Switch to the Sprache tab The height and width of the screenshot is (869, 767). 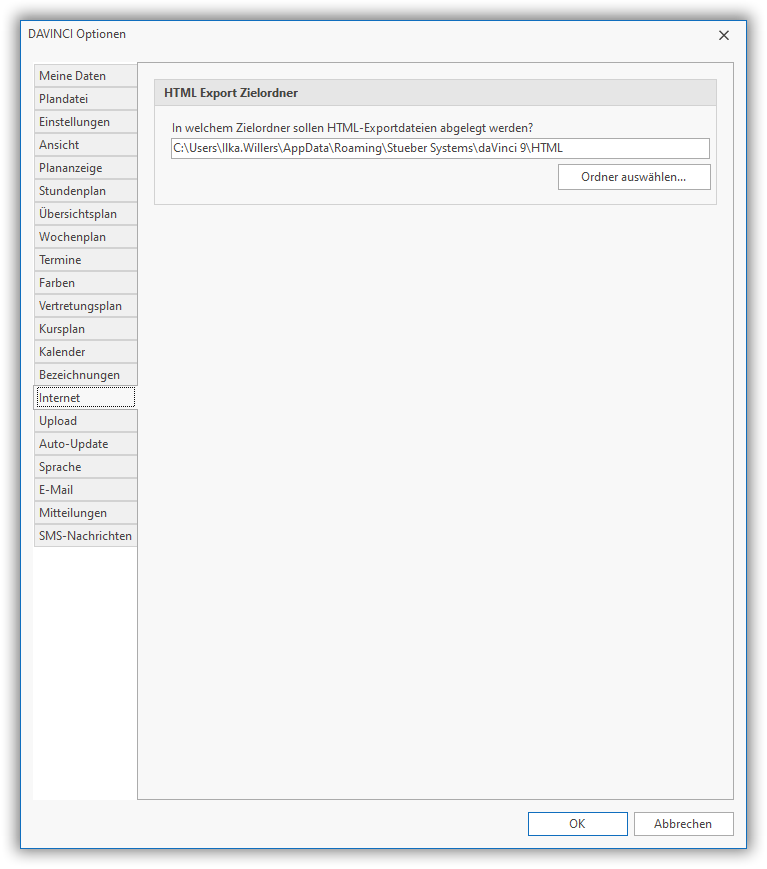tap(85, 467)
